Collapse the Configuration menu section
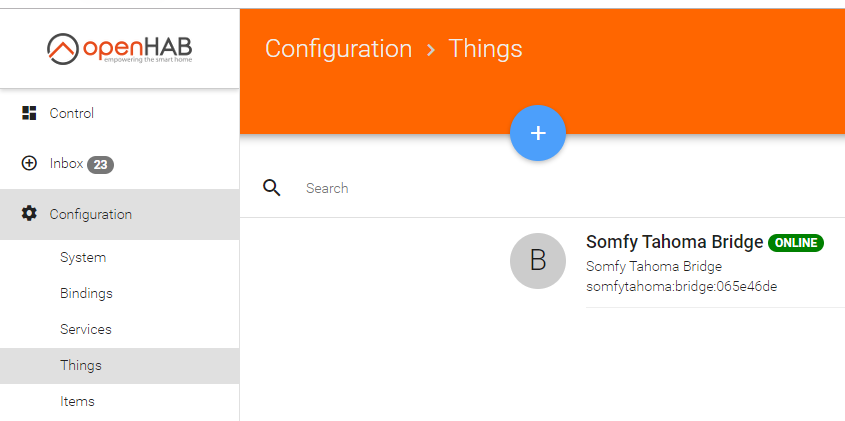 (120, 214)
